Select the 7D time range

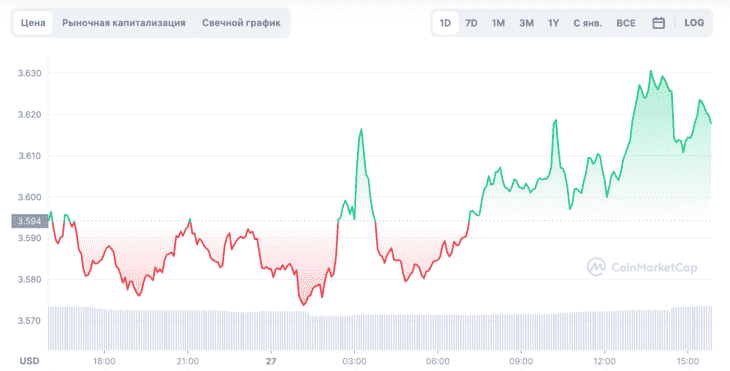point(471,23)
